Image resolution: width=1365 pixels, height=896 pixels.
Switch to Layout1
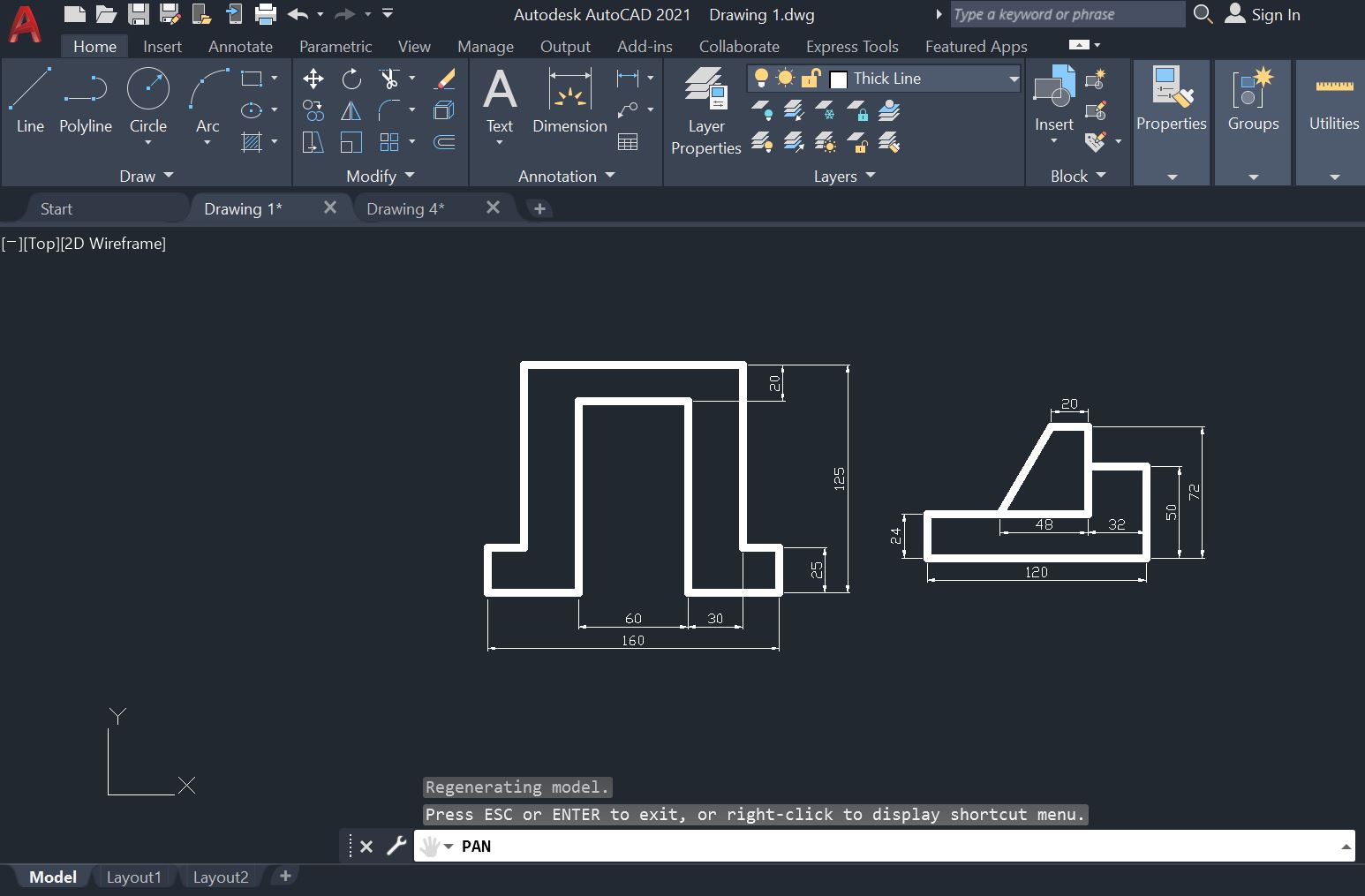pyautogui.click(x=133, y=876)
